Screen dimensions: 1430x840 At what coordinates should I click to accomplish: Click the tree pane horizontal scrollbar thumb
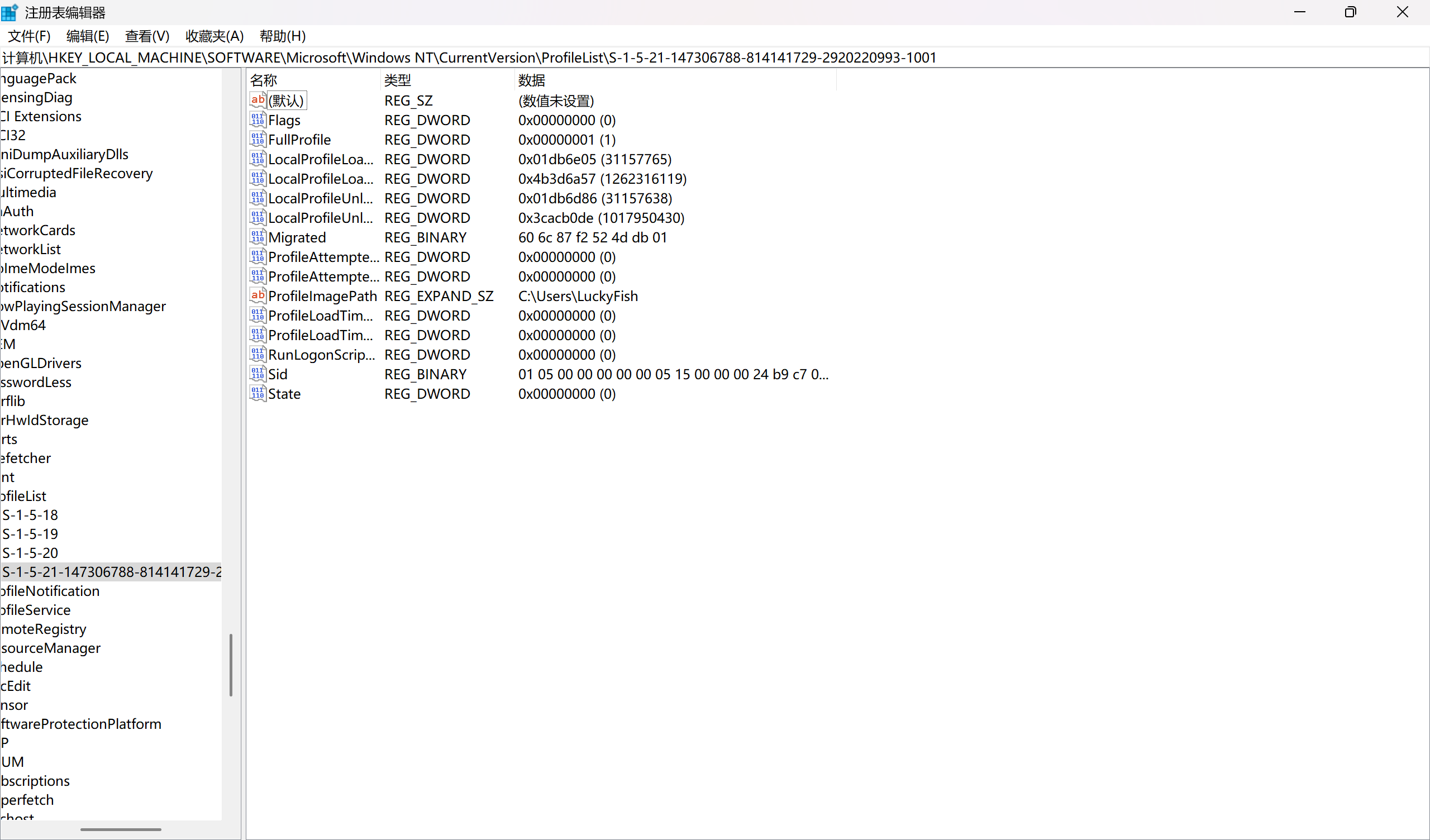pos(120,829)
